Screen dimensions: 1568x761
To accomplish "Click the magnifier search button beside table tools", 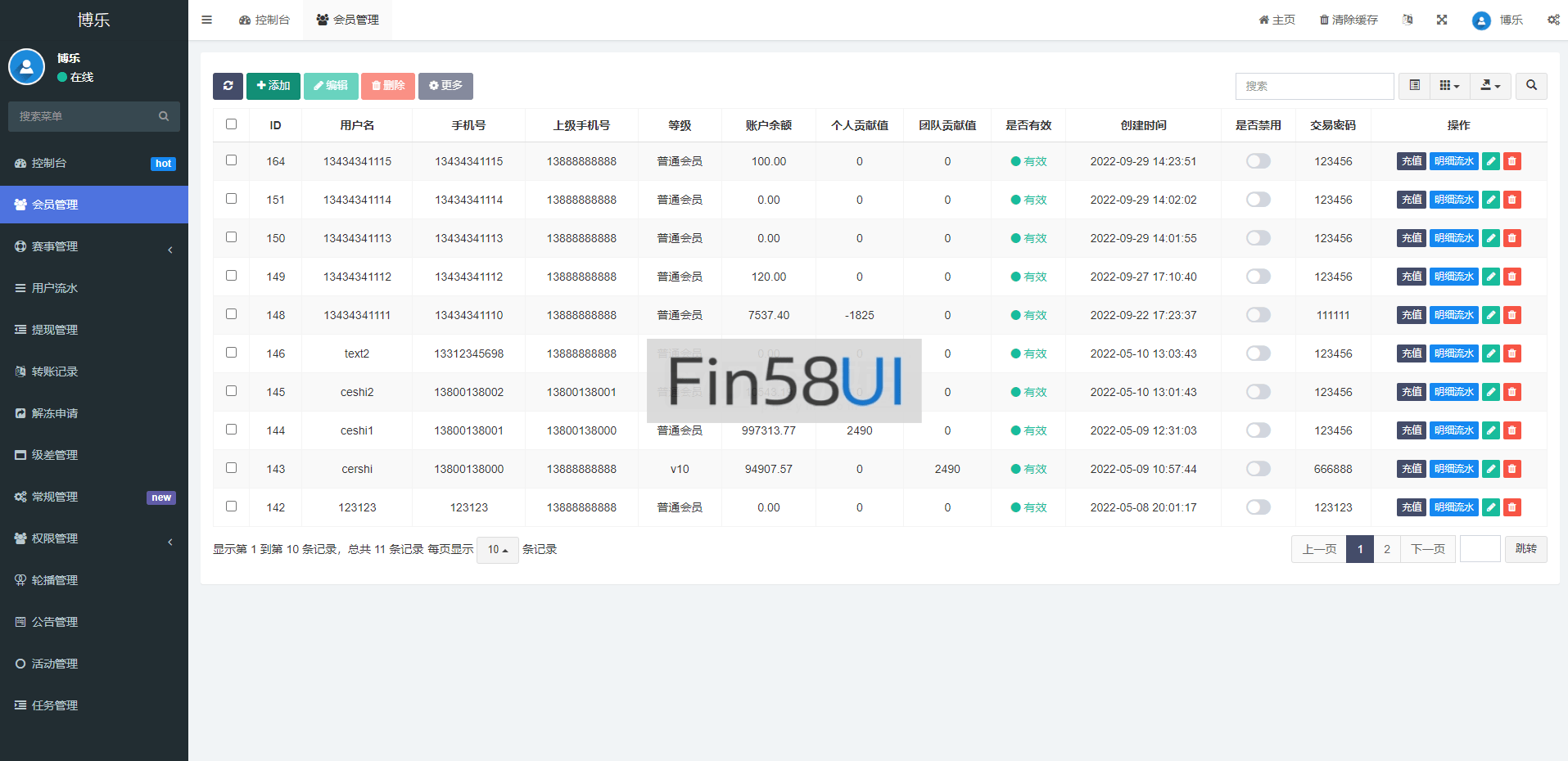I will [x=1531, y=86].
